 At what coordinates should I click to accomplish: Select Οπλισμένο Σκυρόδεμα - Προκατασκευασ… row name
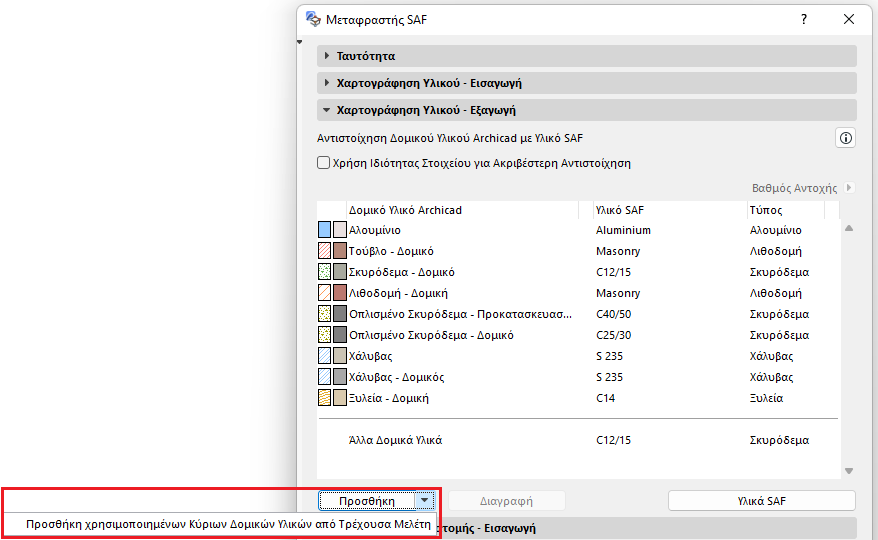(x=460, y=314)
